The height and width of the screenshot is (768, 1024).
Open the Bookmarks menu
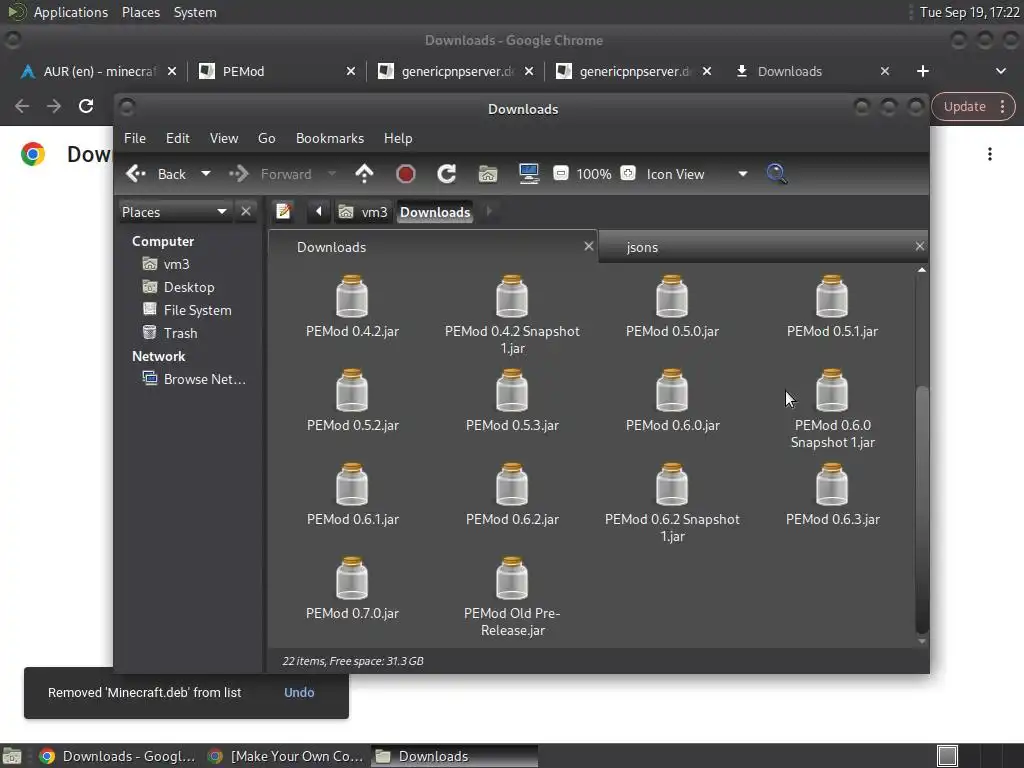click(330, 138)
